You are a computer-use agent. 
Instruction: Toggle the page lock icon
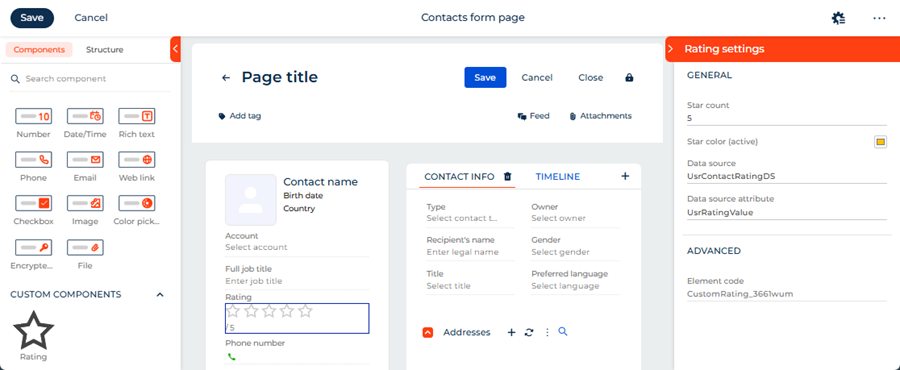[629, 77]
